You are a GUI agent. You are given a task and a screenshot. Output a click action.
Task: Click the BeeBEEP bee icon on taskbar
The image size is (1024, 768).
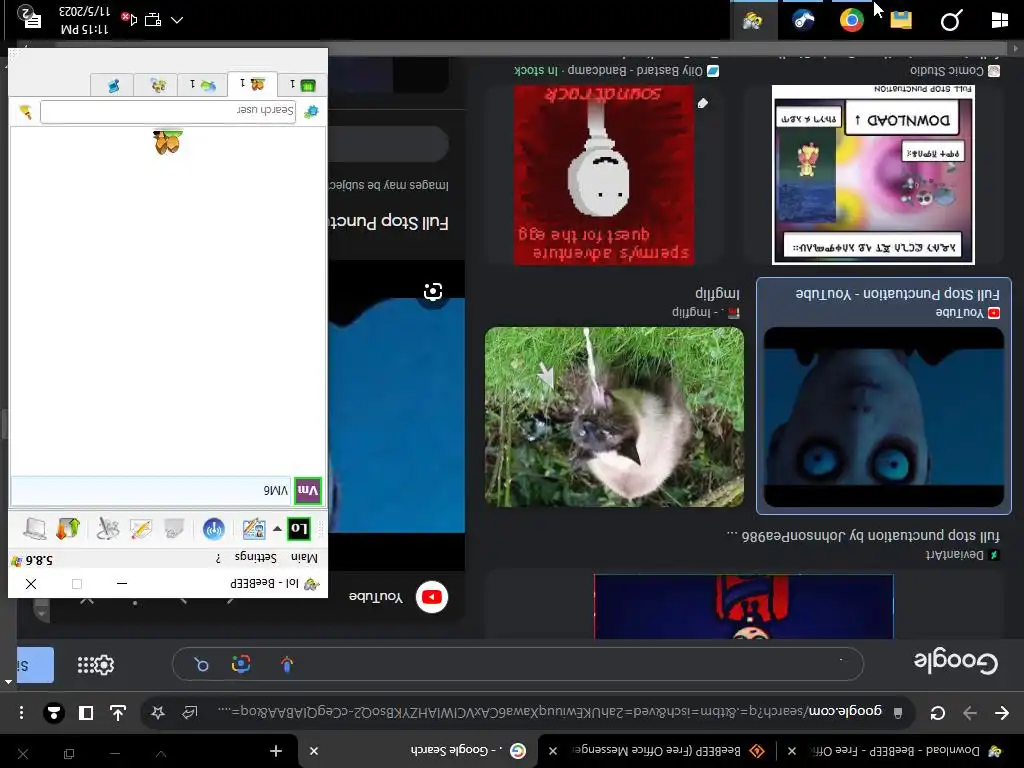pos(753,21)
